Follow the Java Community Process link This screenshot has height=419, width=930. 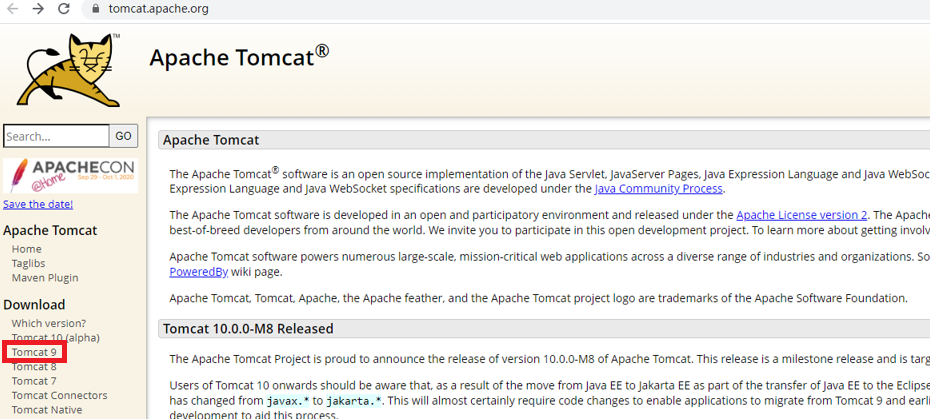tap(658, 189)
